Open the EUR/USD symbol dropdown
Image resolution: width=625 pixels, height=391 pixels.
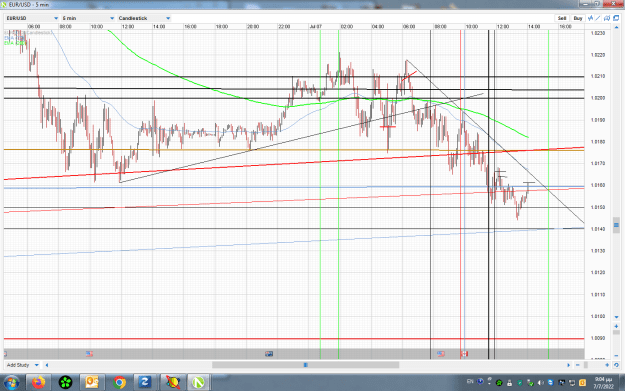pyautogui.click(x=32, y=18)
